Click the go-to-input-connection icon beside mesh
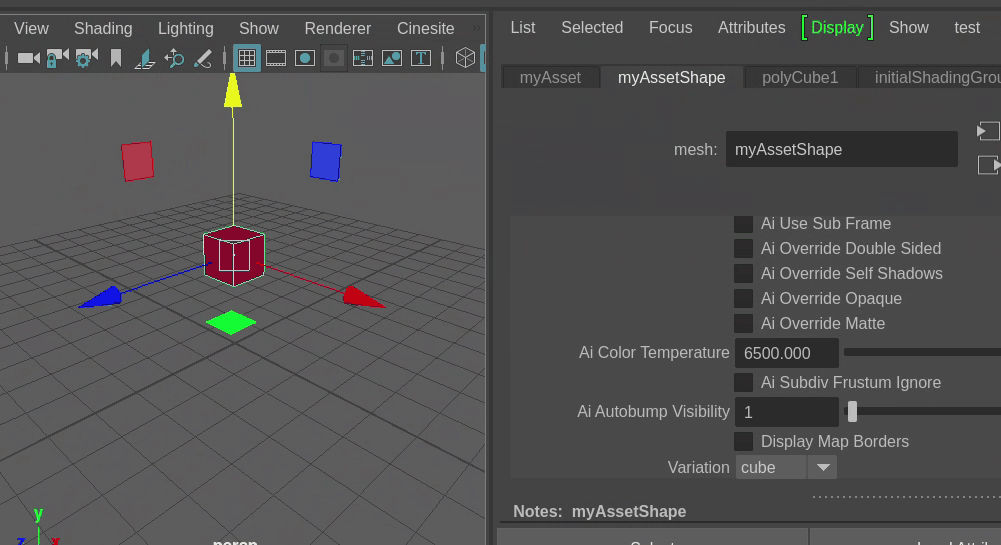Image resolution: width=1001 pixels, height=545 pixels. [x=988, y=131]
